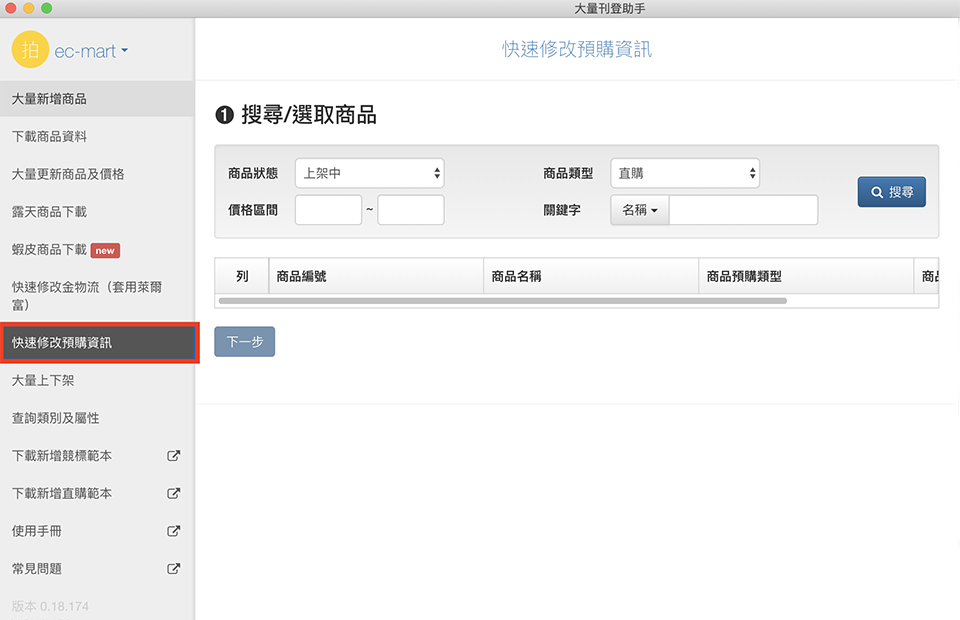The image size is (960, 620).
Task: Focus the 關鍵字 keyword text field
Action: pyautogui.click(x=743, y=210)
